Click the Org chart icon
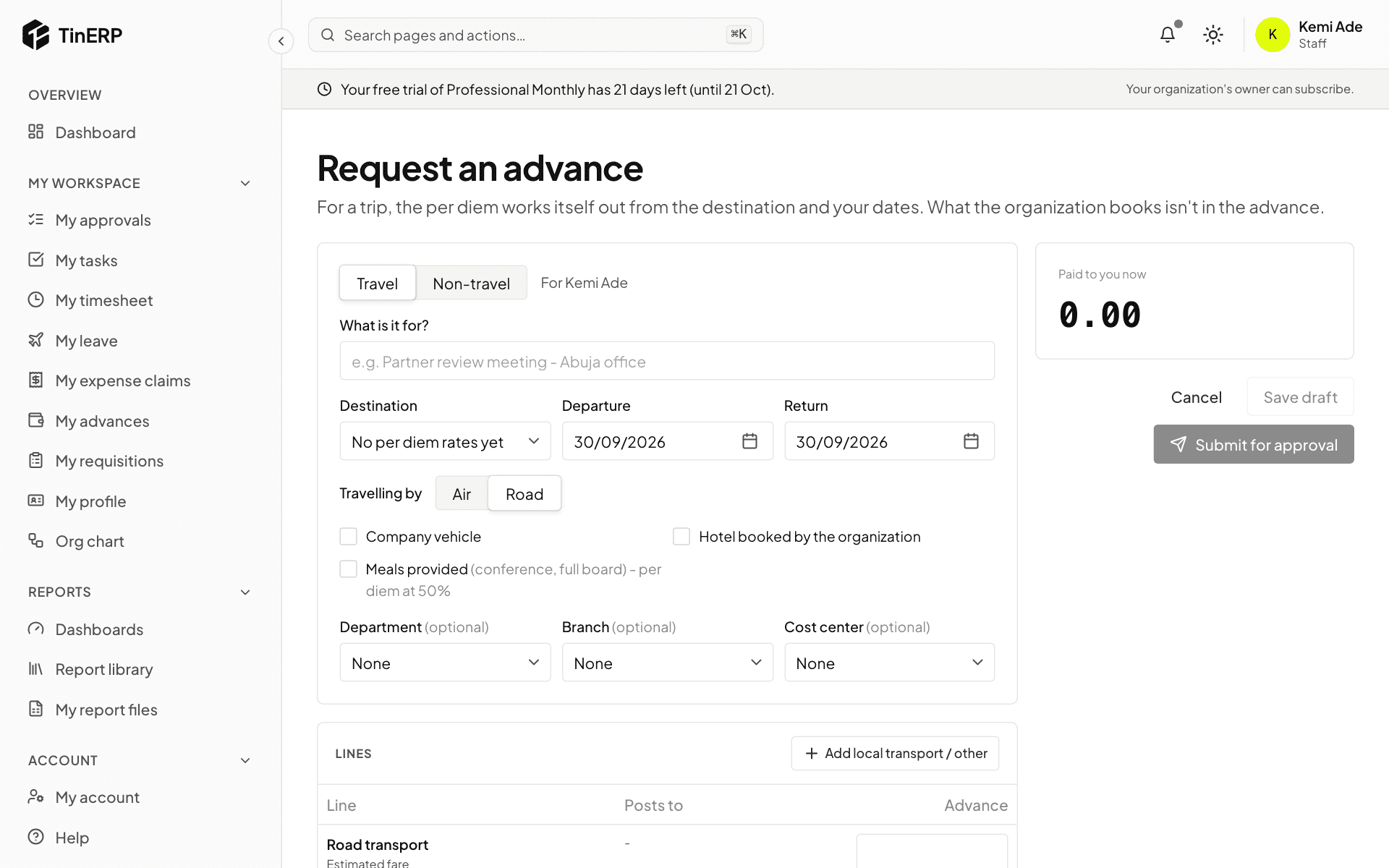This screenshot has width=1389, height=868. (35, 540)
